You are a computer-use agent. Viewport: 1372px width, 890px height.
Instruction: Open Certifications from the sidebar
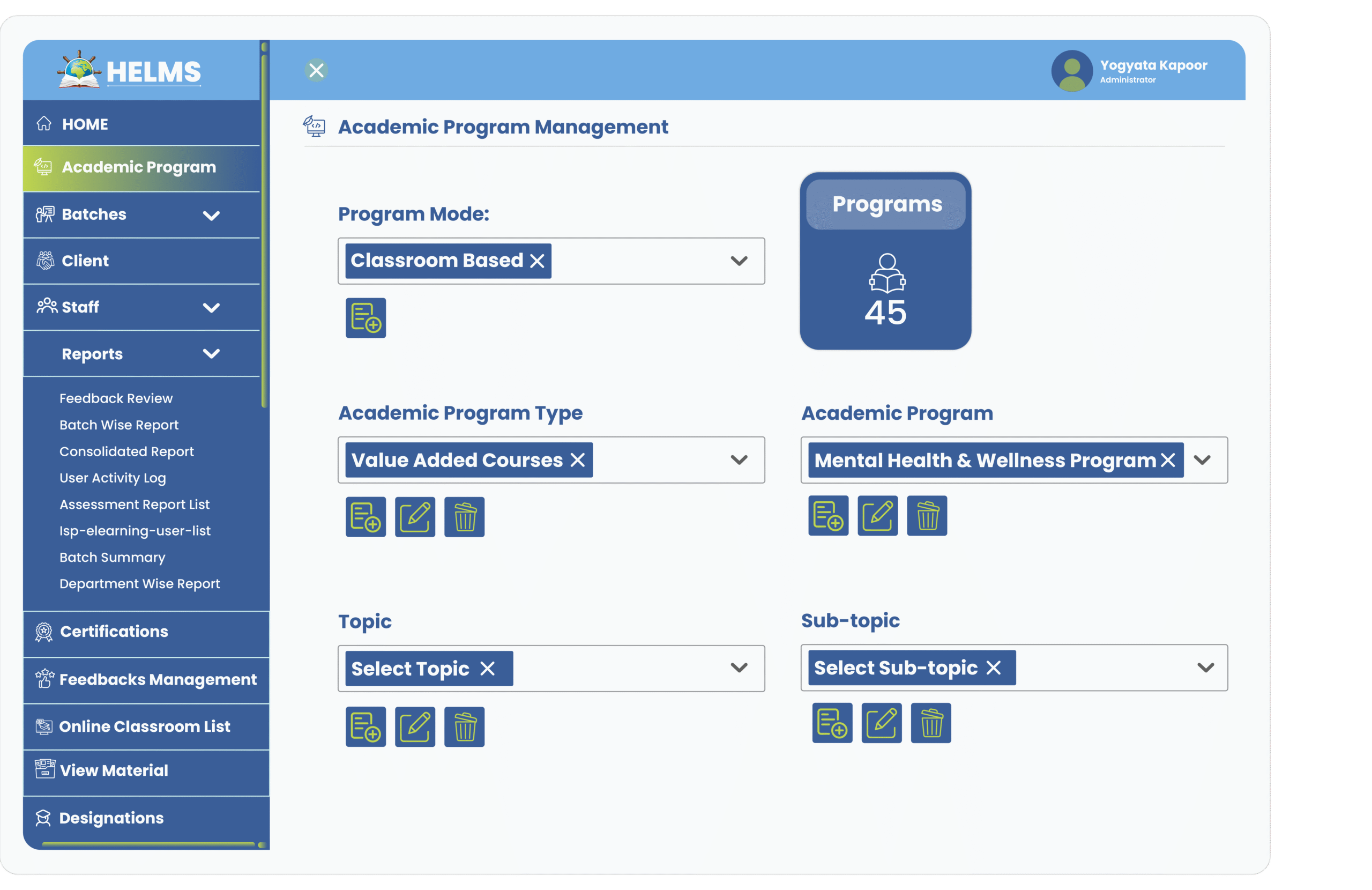(x=114, y=632)
